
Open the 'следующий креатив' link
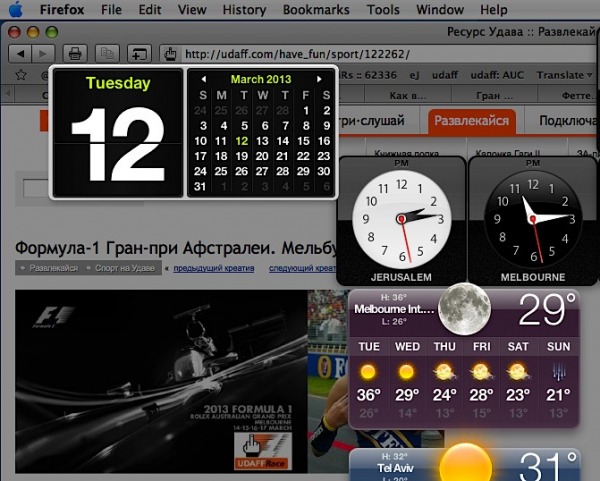click(303, 268)
